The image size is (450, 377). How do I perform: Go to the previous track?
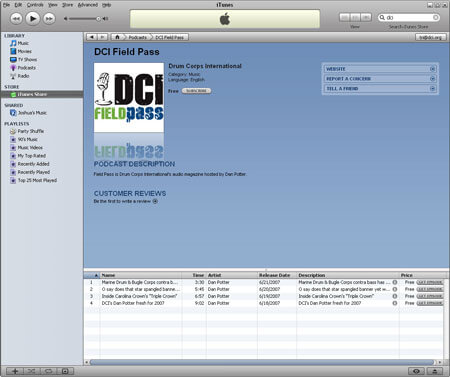click(x=16, y=18)
